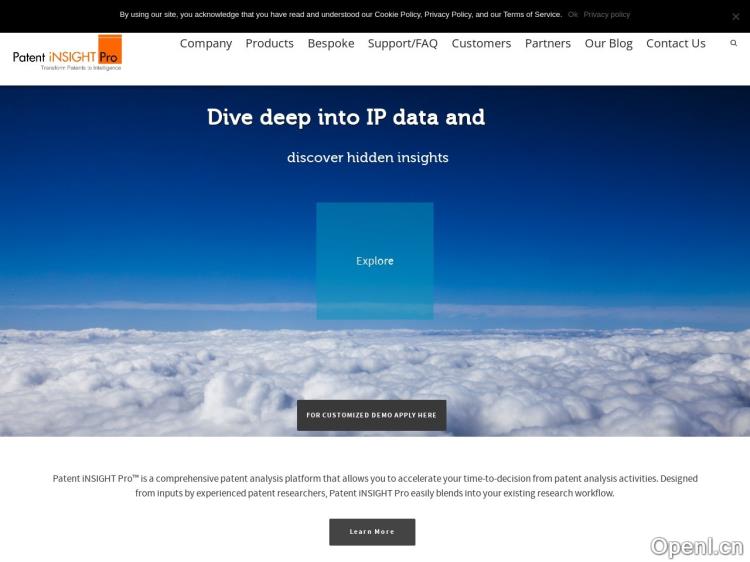
Task: Visit Our Blog from the navigation
Action: click(x=608, y=43)
